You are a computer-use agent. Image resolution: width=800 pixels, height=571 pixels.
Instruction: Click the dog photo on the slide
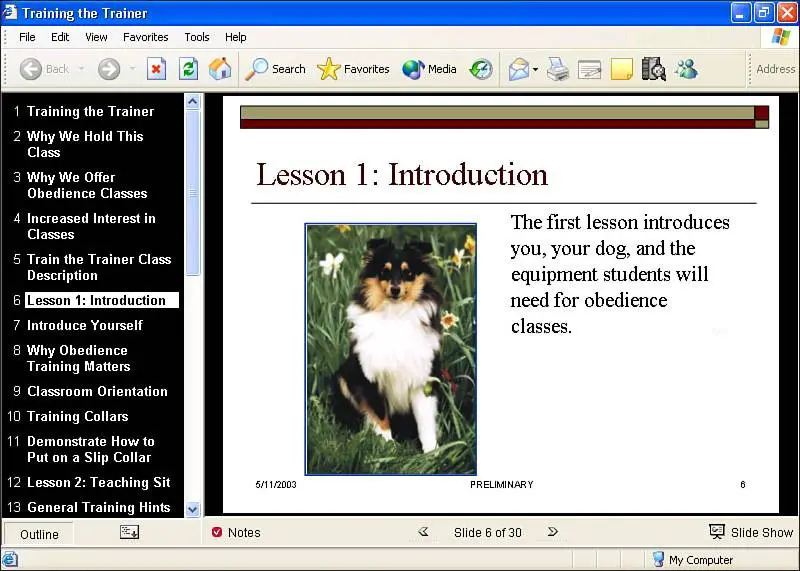click(391, 349)
